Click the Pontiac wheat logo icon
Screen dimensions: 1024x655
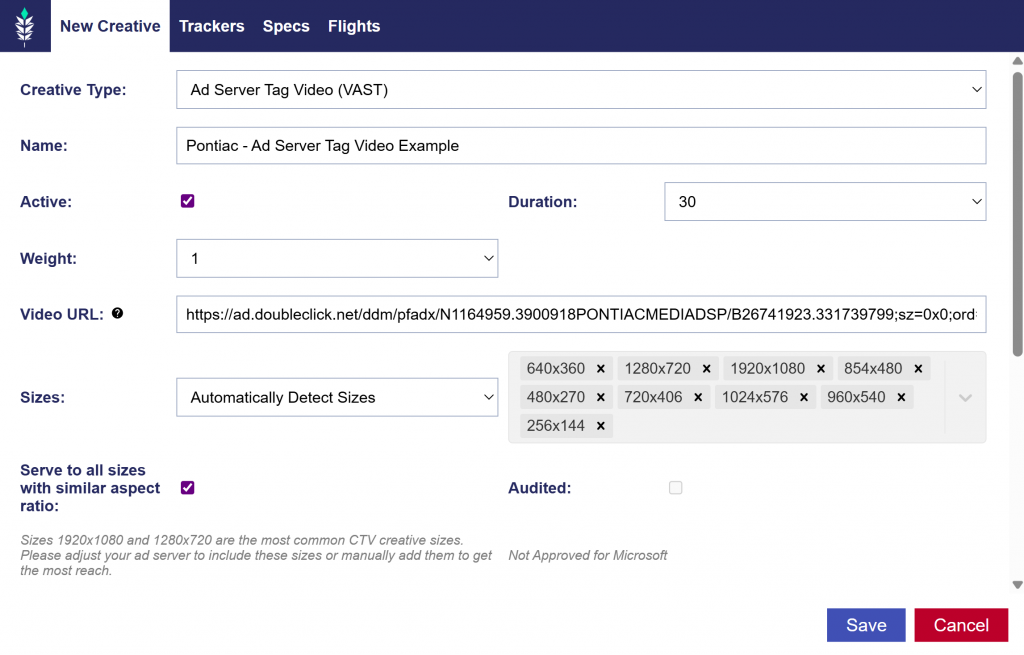coord(25,26)
